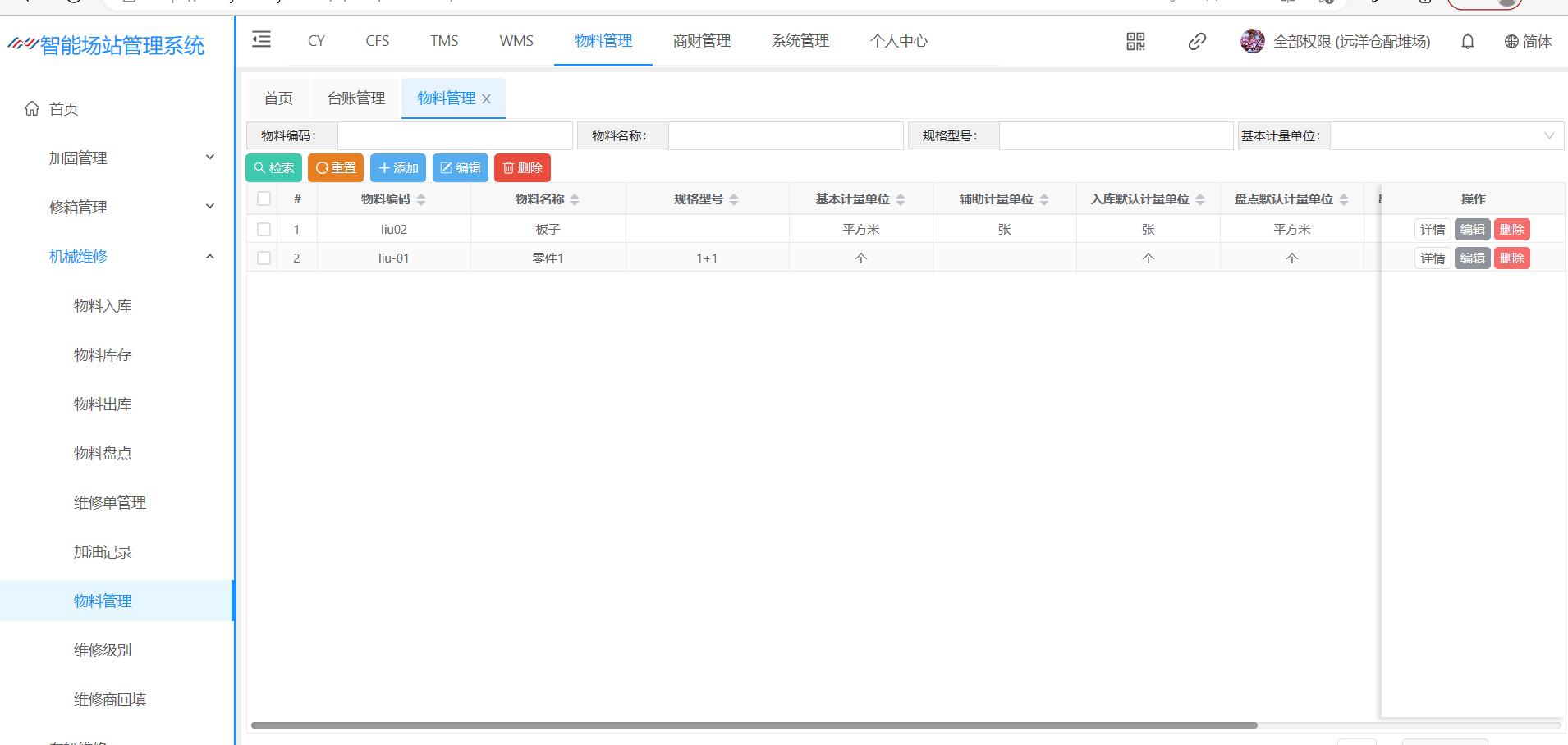This screenshot has height=745, width=1568.
Task: Tick the select-all checkbox in table header
Action: (264, 199)
